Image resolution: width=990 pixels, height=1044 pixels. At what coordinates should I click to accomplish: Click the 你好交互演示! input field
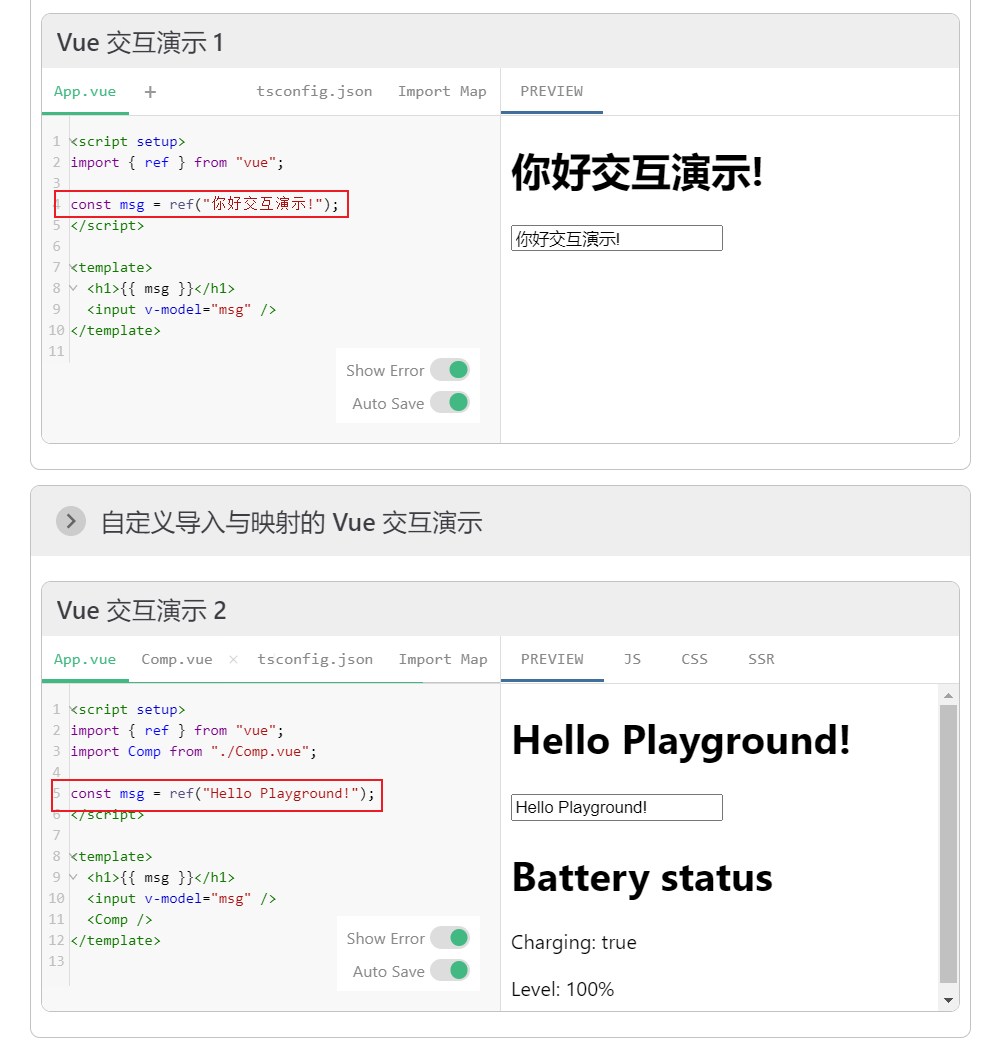coord(617,238)
